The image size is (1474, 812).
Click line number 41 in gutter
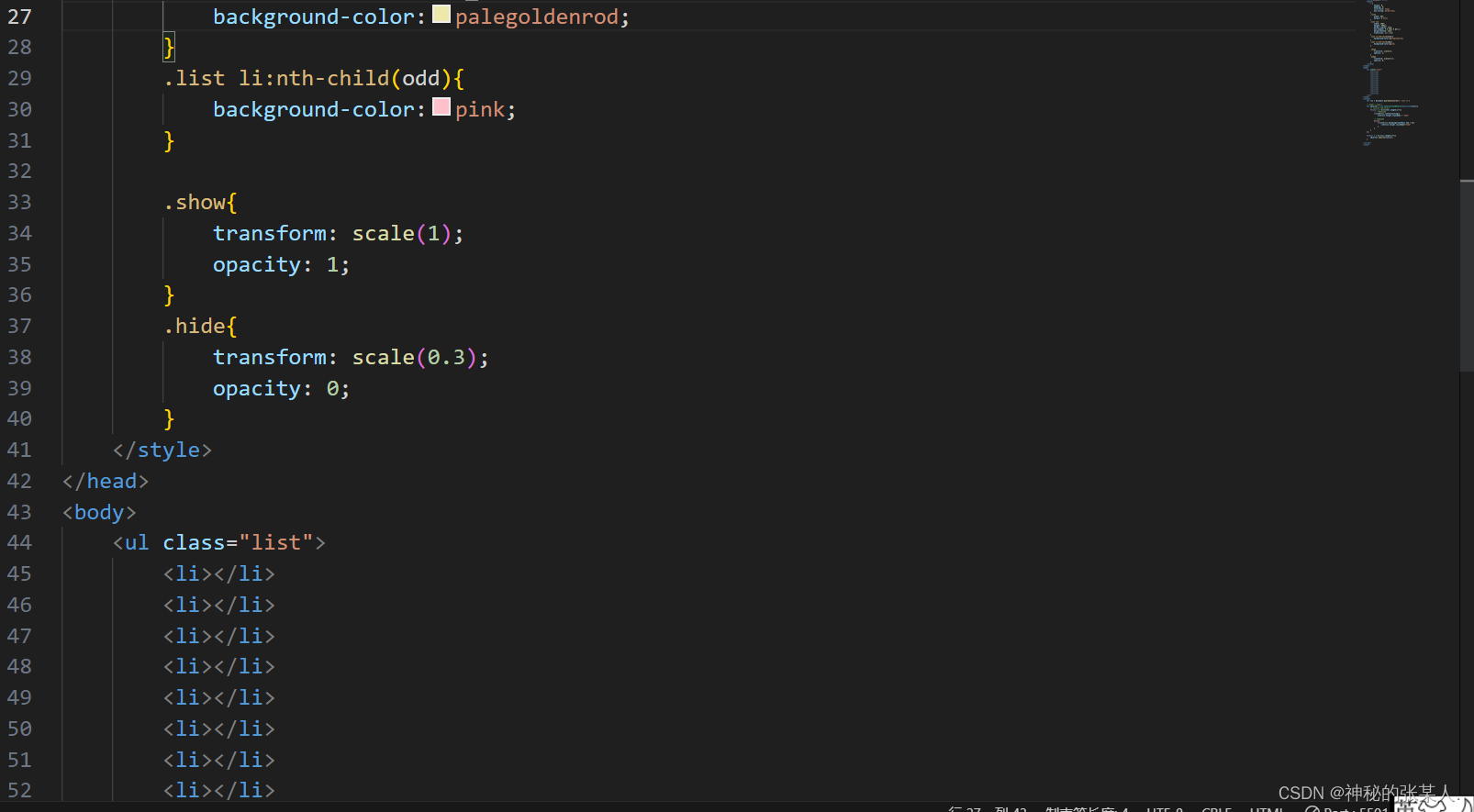19,450
